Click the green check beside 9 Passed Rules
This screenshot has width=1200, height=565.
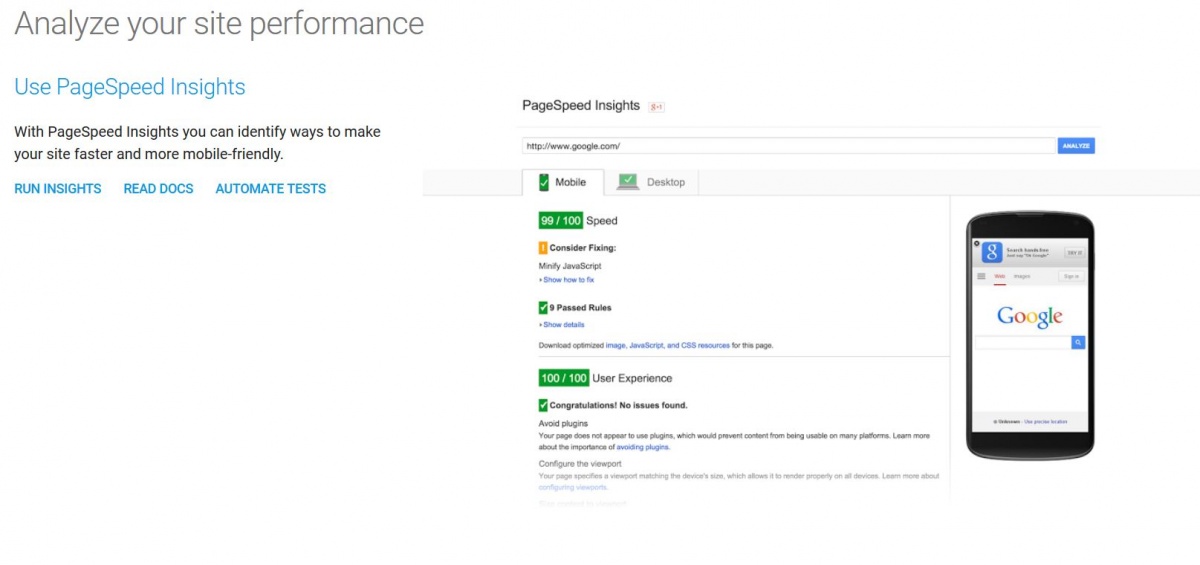point(543,308)
